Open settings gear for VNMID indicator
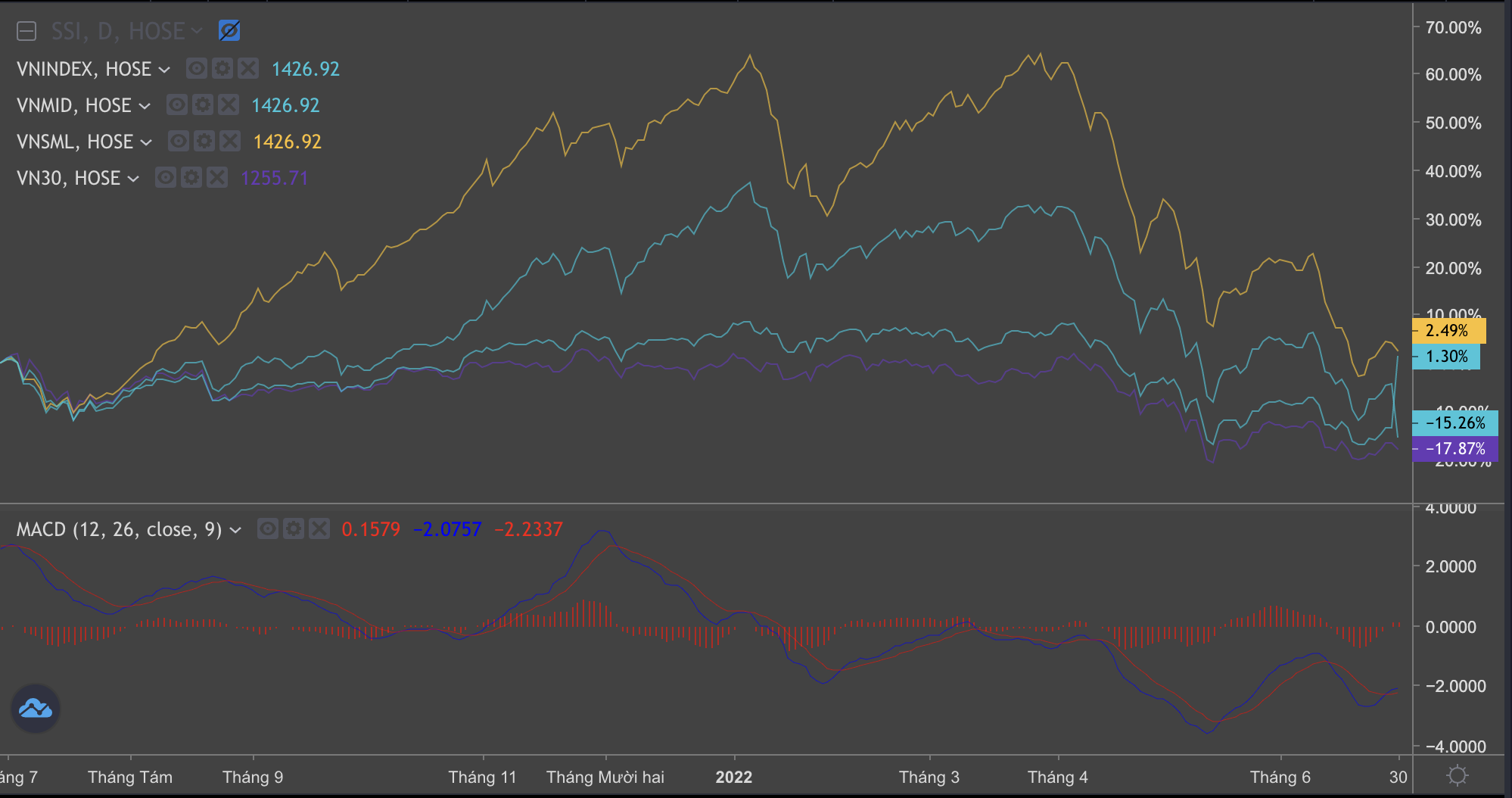This screenshot has height=798, width=1512. click(x=202, y=105)
